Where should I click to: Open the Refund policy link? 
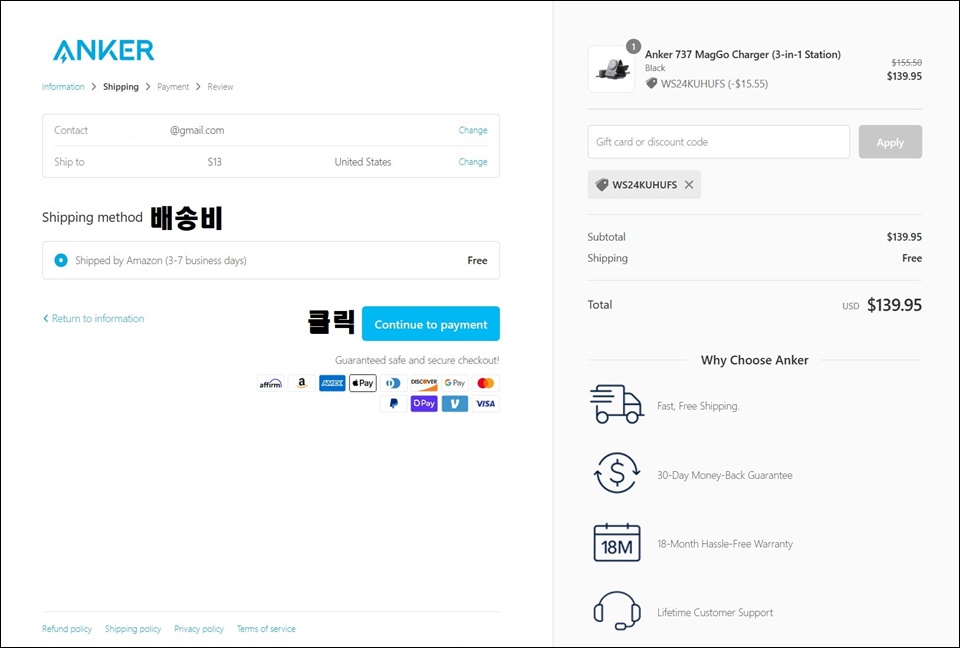67,629
